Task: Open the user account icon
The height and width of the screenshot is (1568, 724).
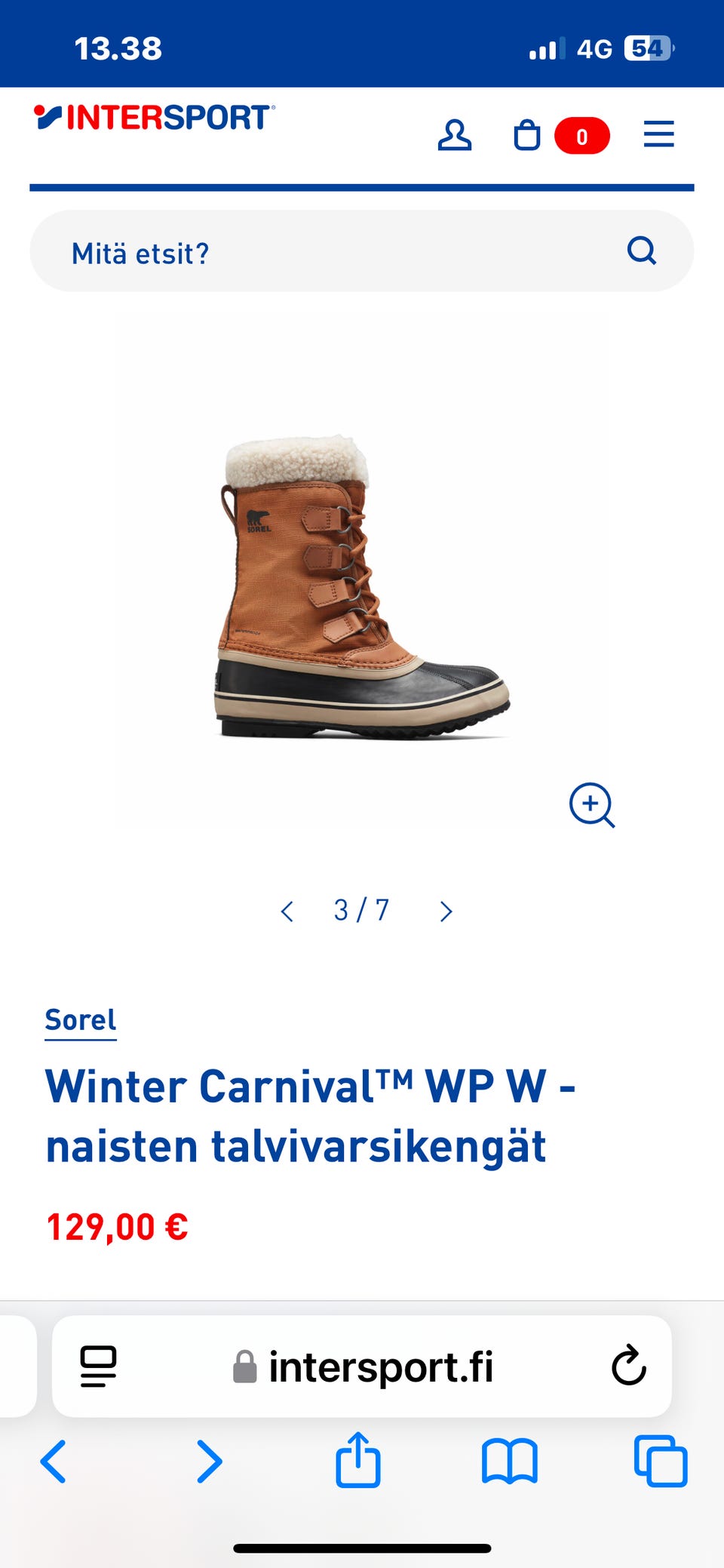Action: coord(454,136)
